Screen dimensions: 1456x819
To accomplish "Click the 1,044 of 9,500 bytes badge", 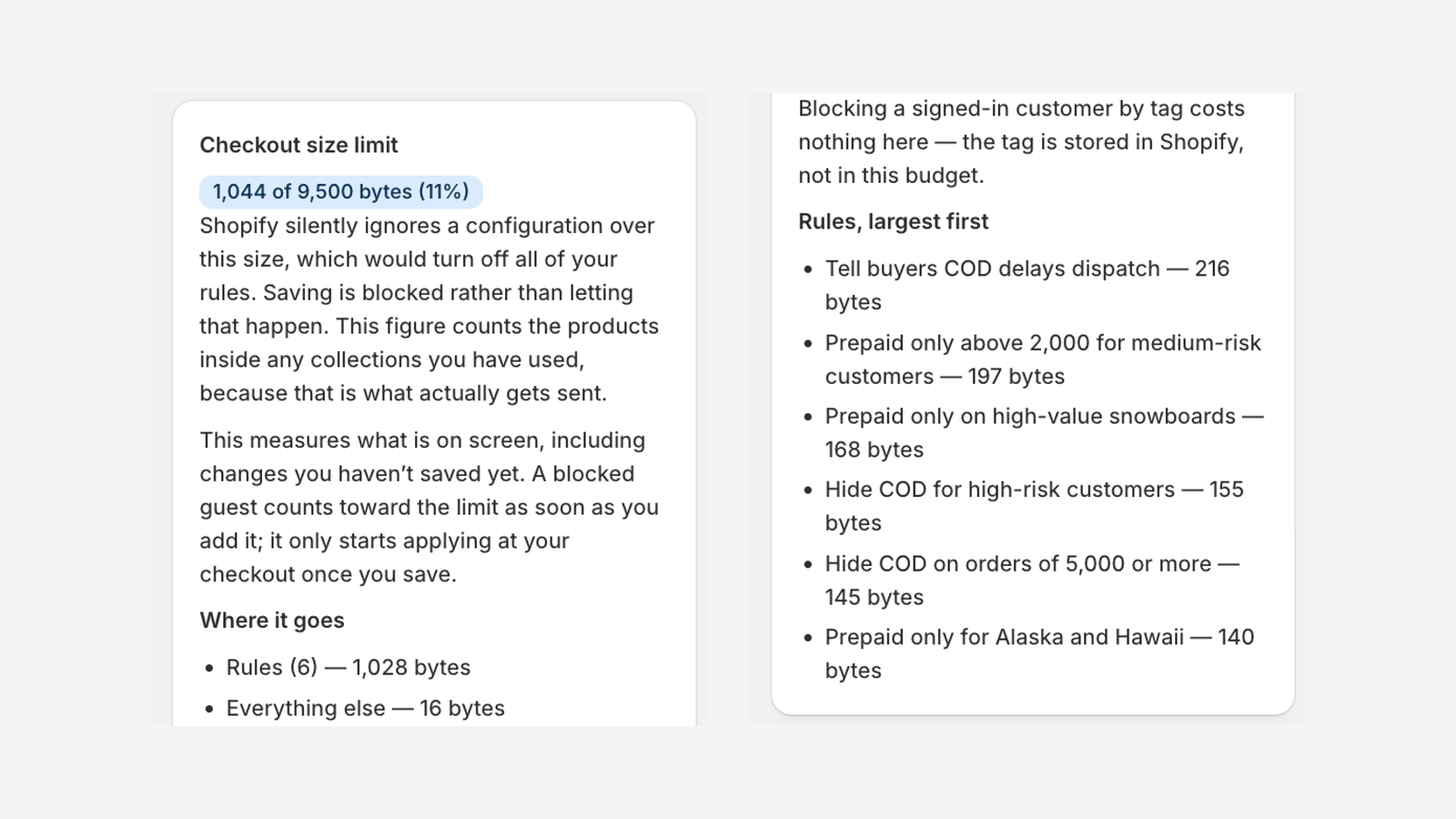I will tap(341, 192).
